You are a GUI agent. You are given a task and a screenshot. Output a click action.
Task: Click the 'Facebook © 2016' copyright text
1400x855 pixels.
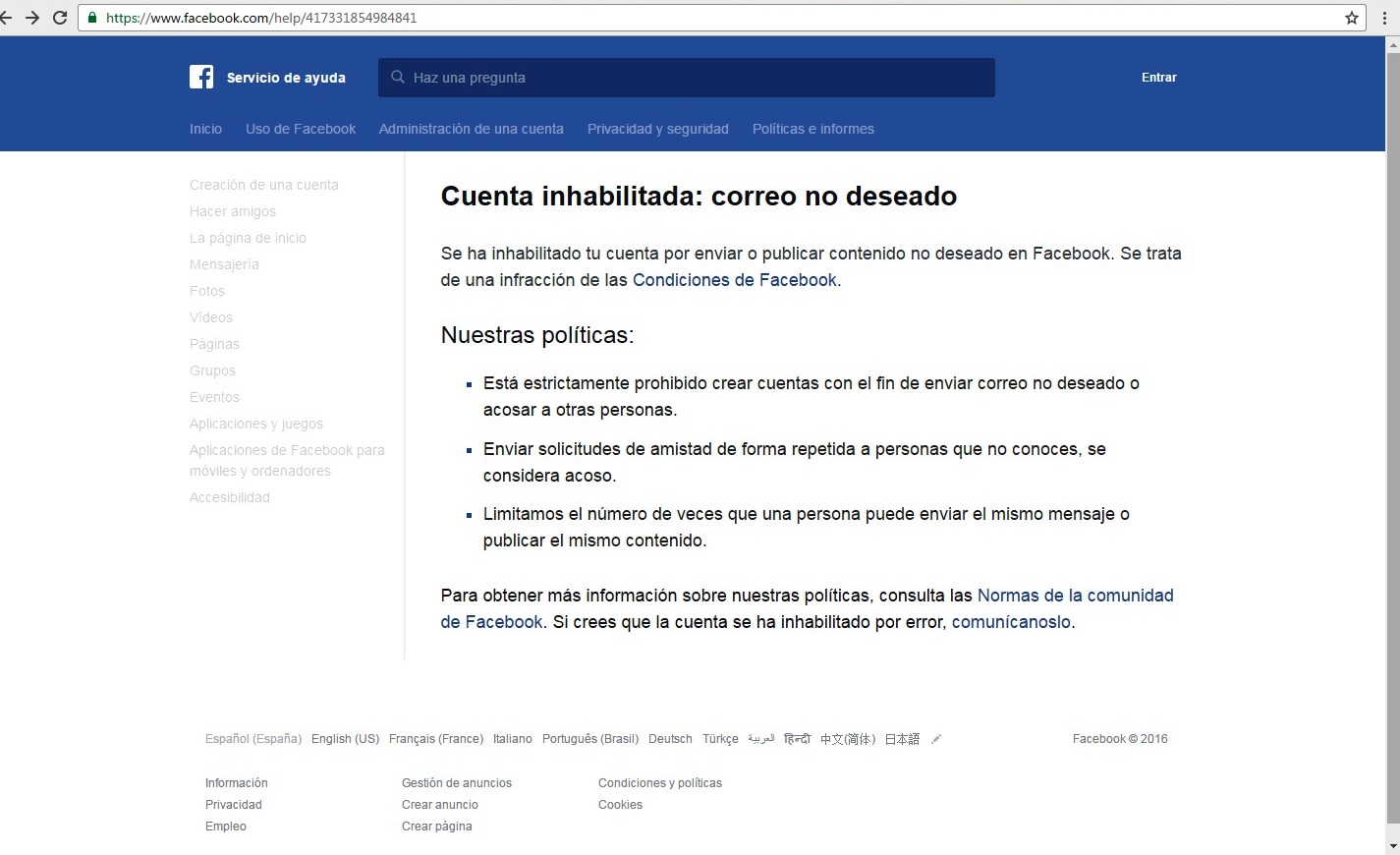pos(1120,739)
